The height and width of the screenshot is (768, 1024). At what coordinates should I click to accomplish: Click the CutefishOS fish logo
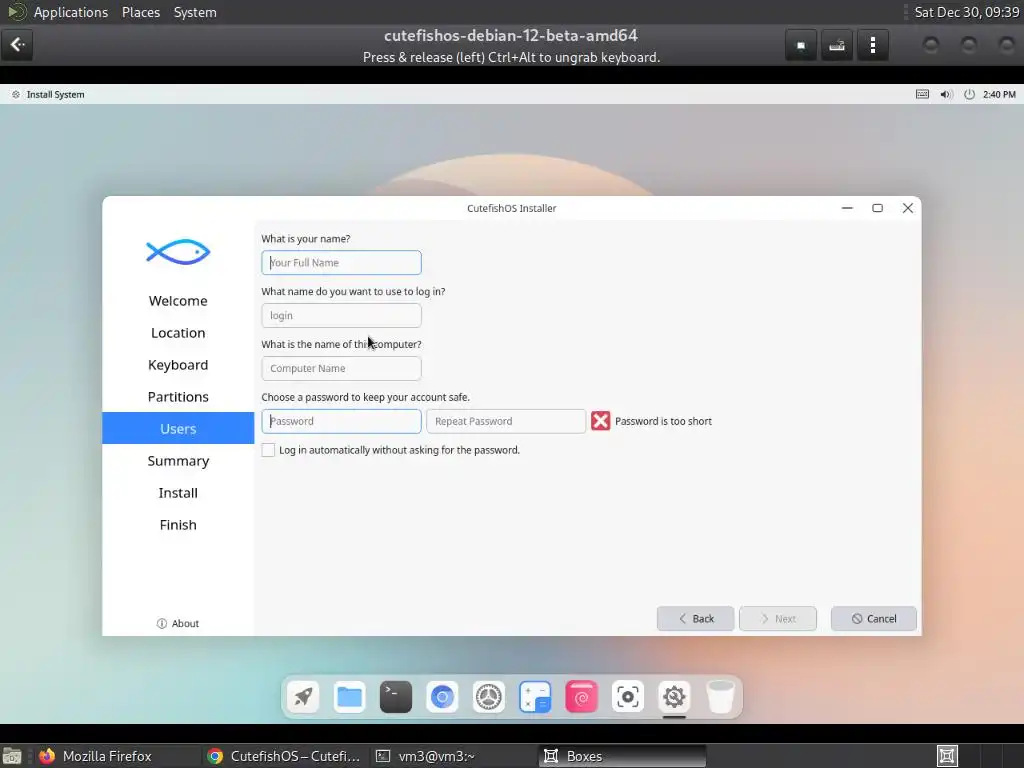[178, 251]
